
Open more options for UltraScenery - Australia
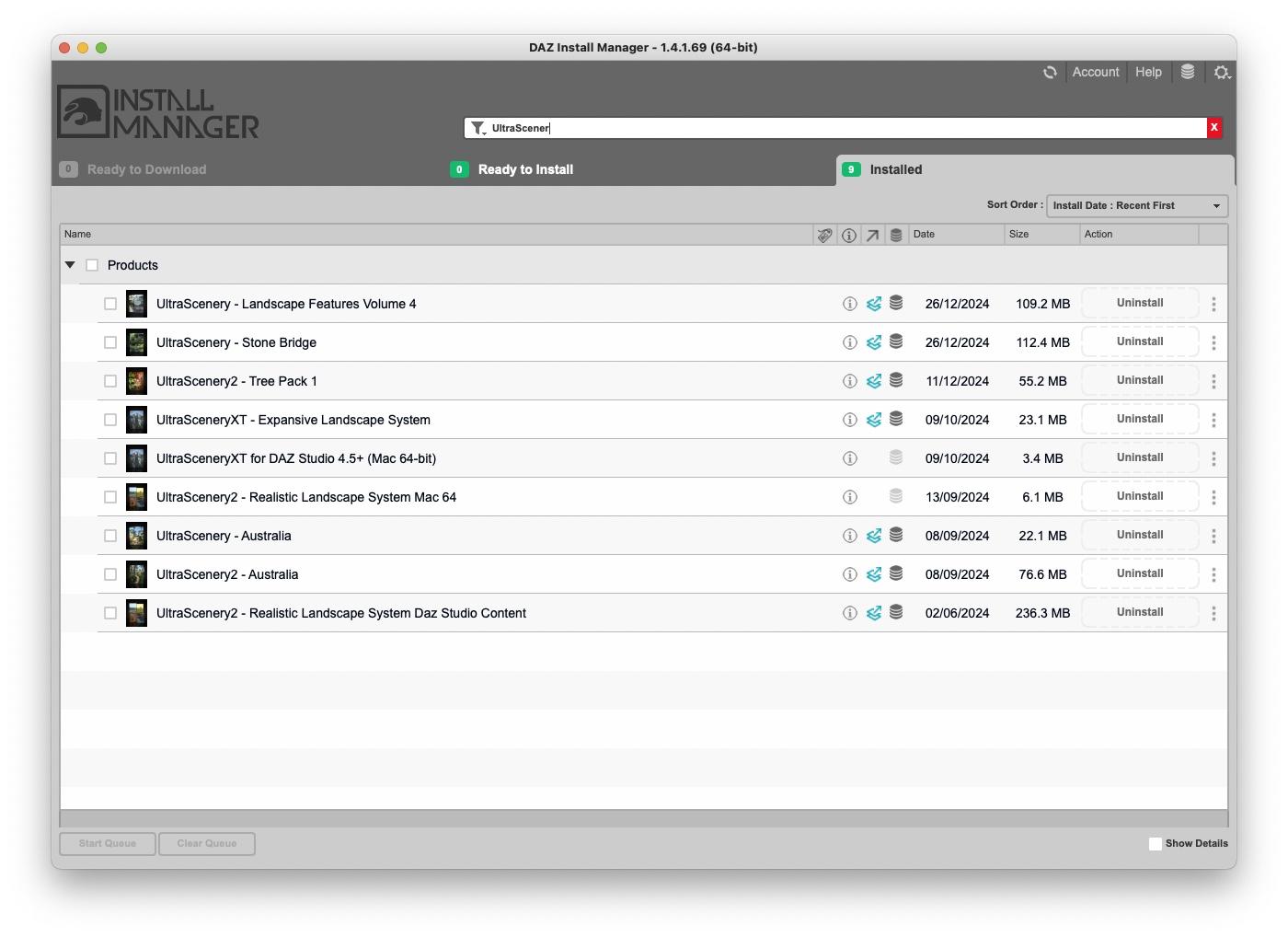tap(1213, 536)
